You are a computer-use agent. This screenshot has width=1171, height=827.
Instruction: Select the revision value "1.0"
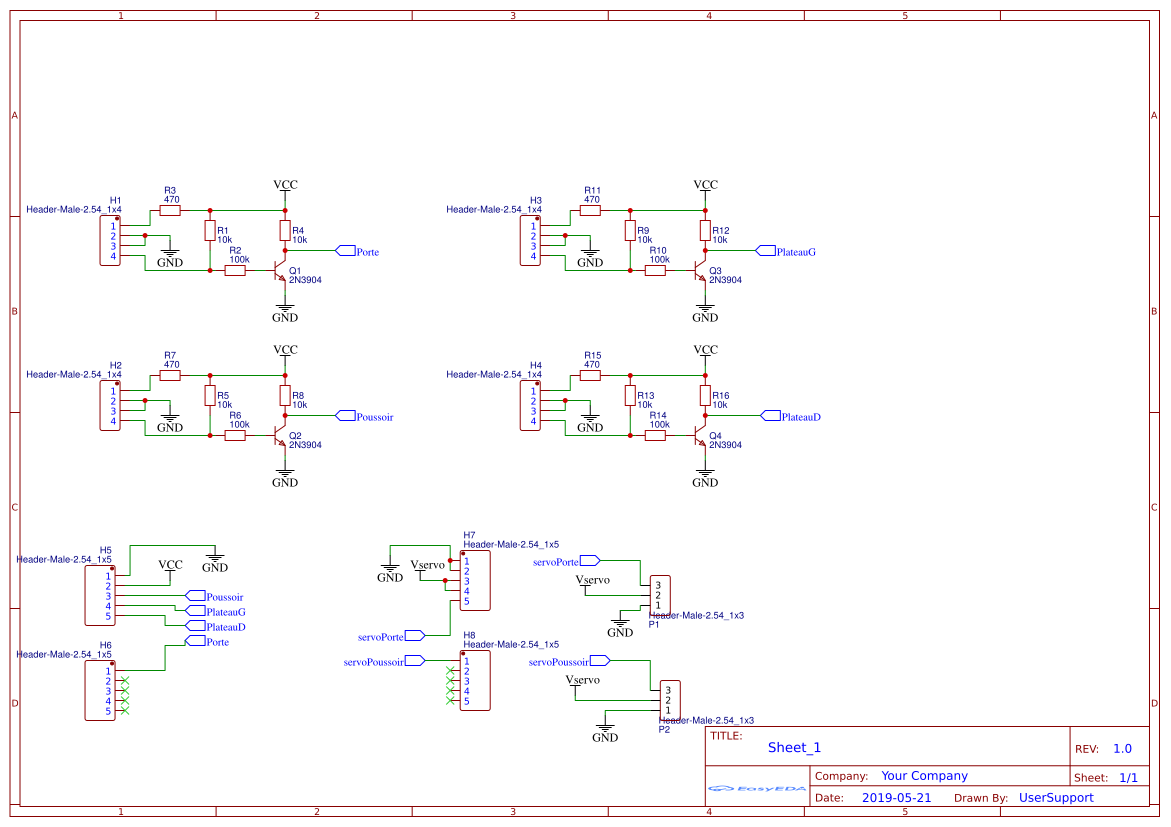coord(1122,749)
